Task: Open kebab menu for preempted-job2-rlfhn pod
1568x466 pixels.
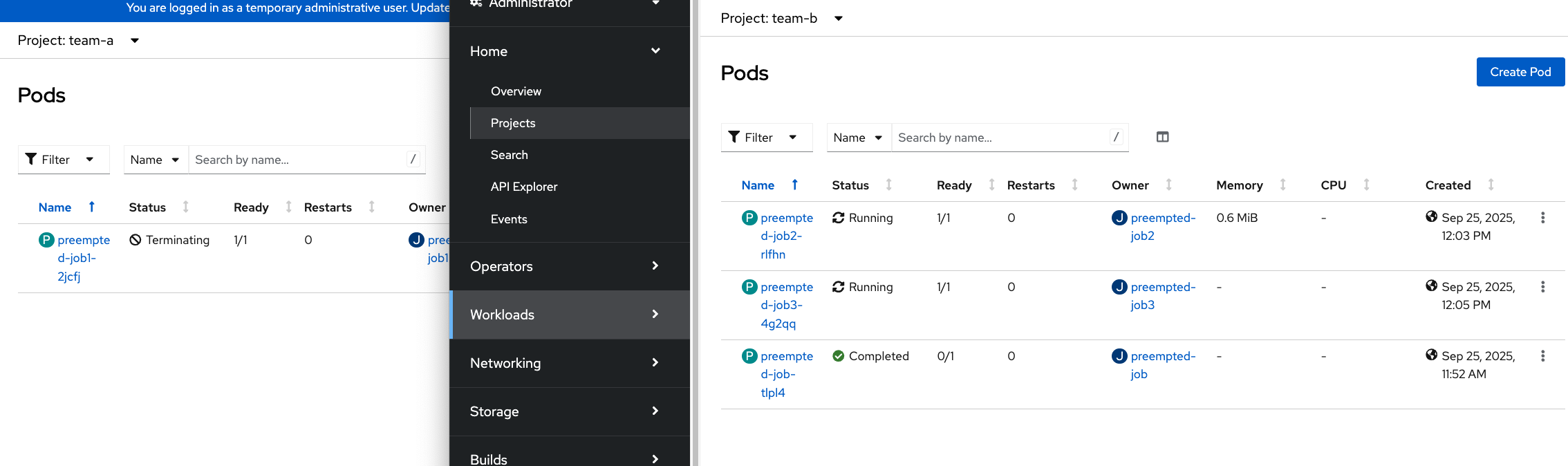Action: (1542, 218)
